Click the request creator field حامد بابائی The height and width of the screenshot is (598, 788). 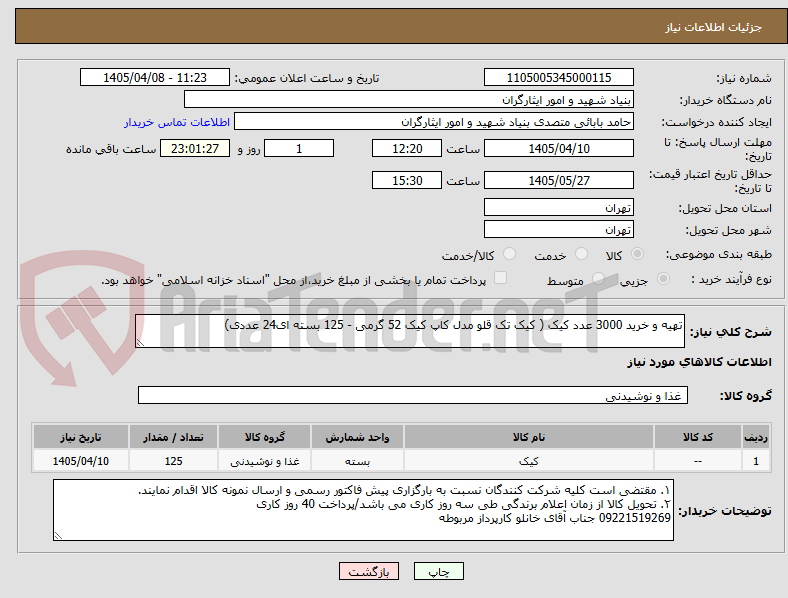point(434,122)
